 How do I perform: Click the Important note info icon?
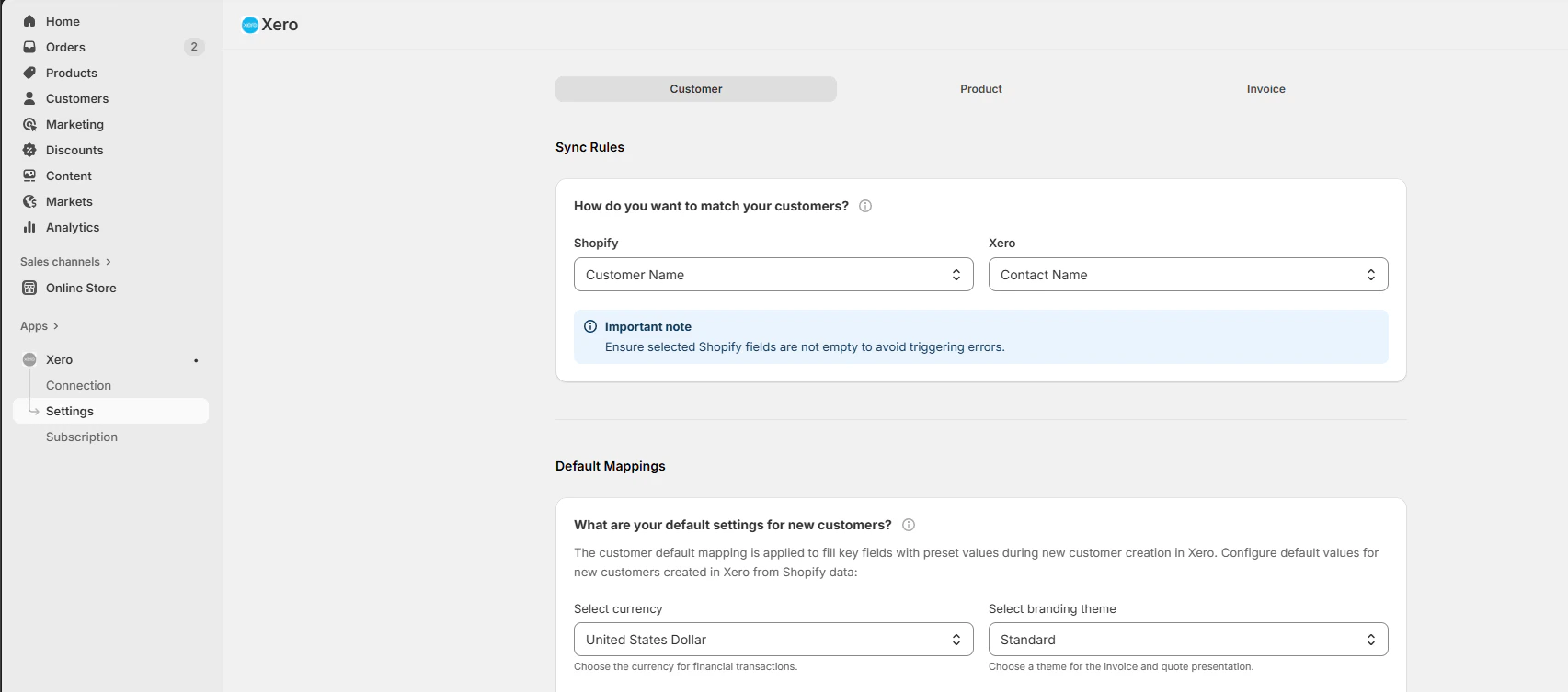click(590, 326)
